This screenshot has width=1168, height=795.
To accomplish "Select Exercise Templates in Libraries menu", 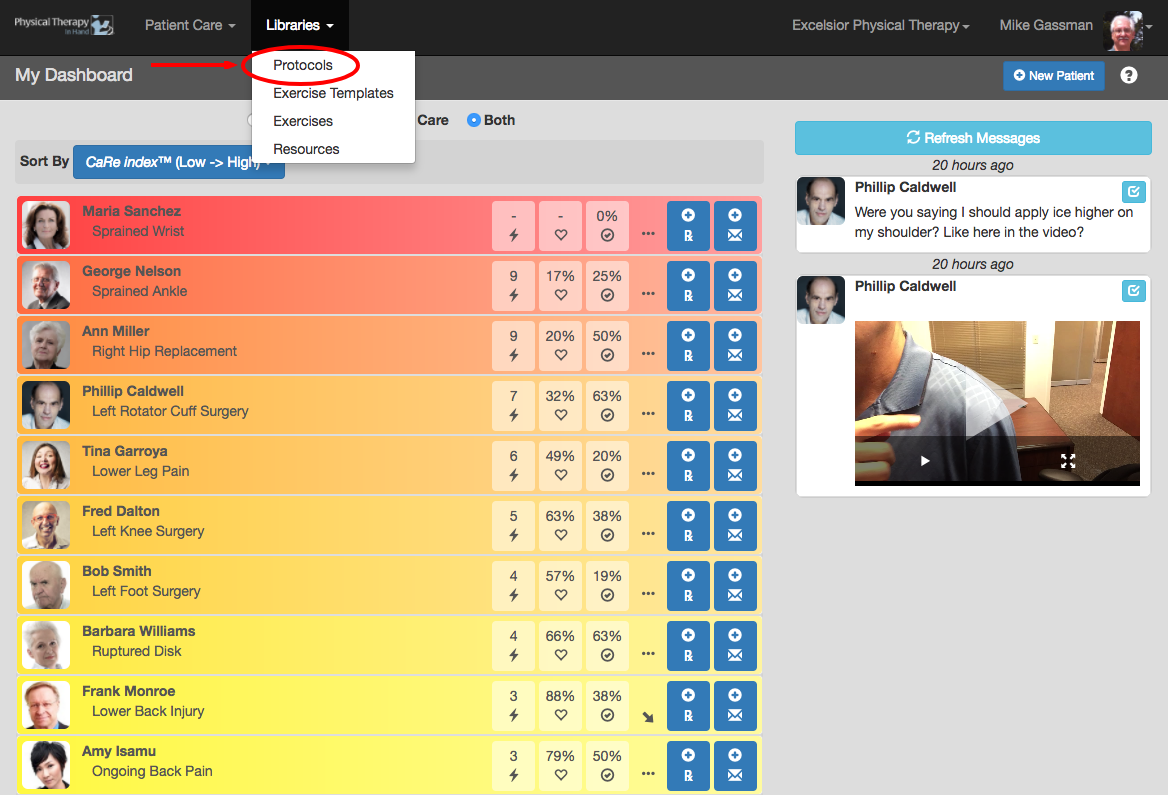I will coord(333,93).
